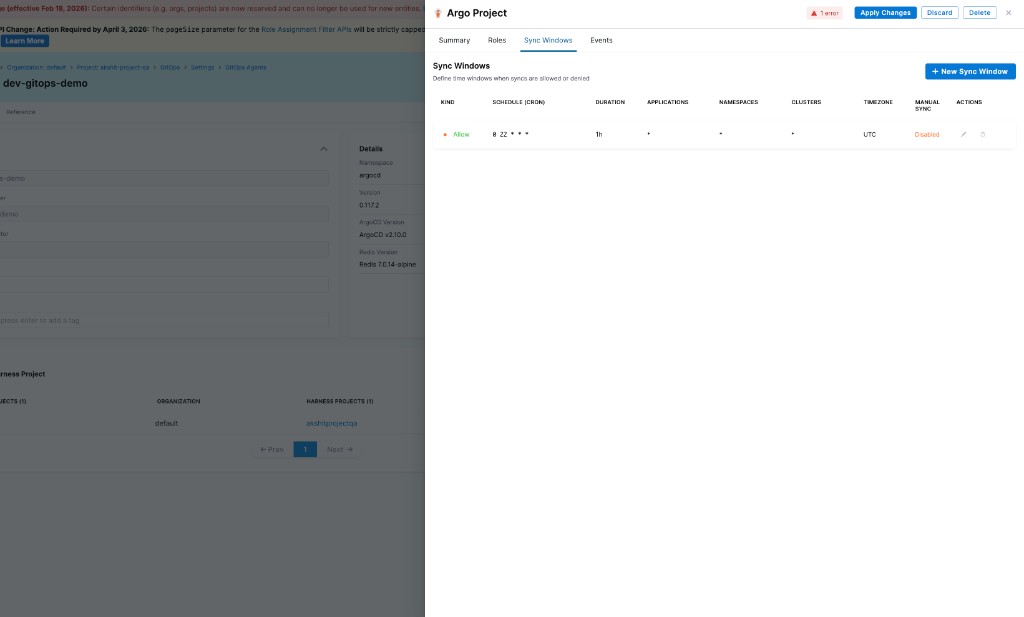Edit the Allow sync window with pencil icon
The width and height of the screenshot is (1024, 617).
coord(963,134)
